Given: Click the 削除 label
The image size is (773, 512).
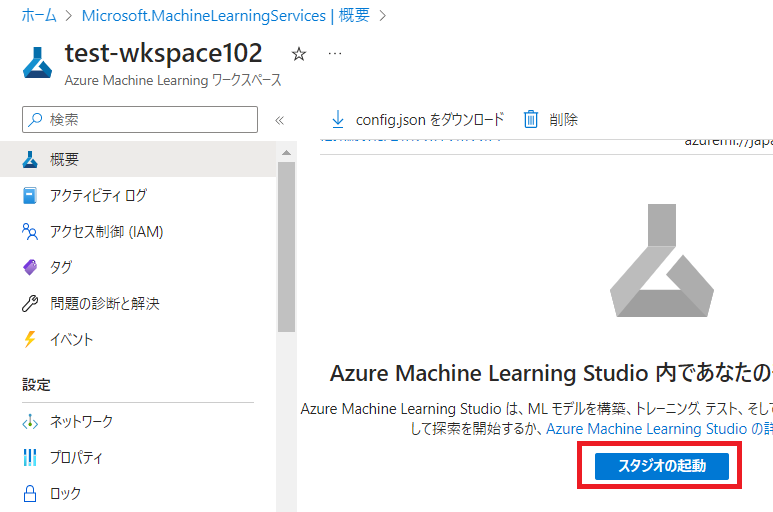Looking at the screenshot, I should (563, 120).
